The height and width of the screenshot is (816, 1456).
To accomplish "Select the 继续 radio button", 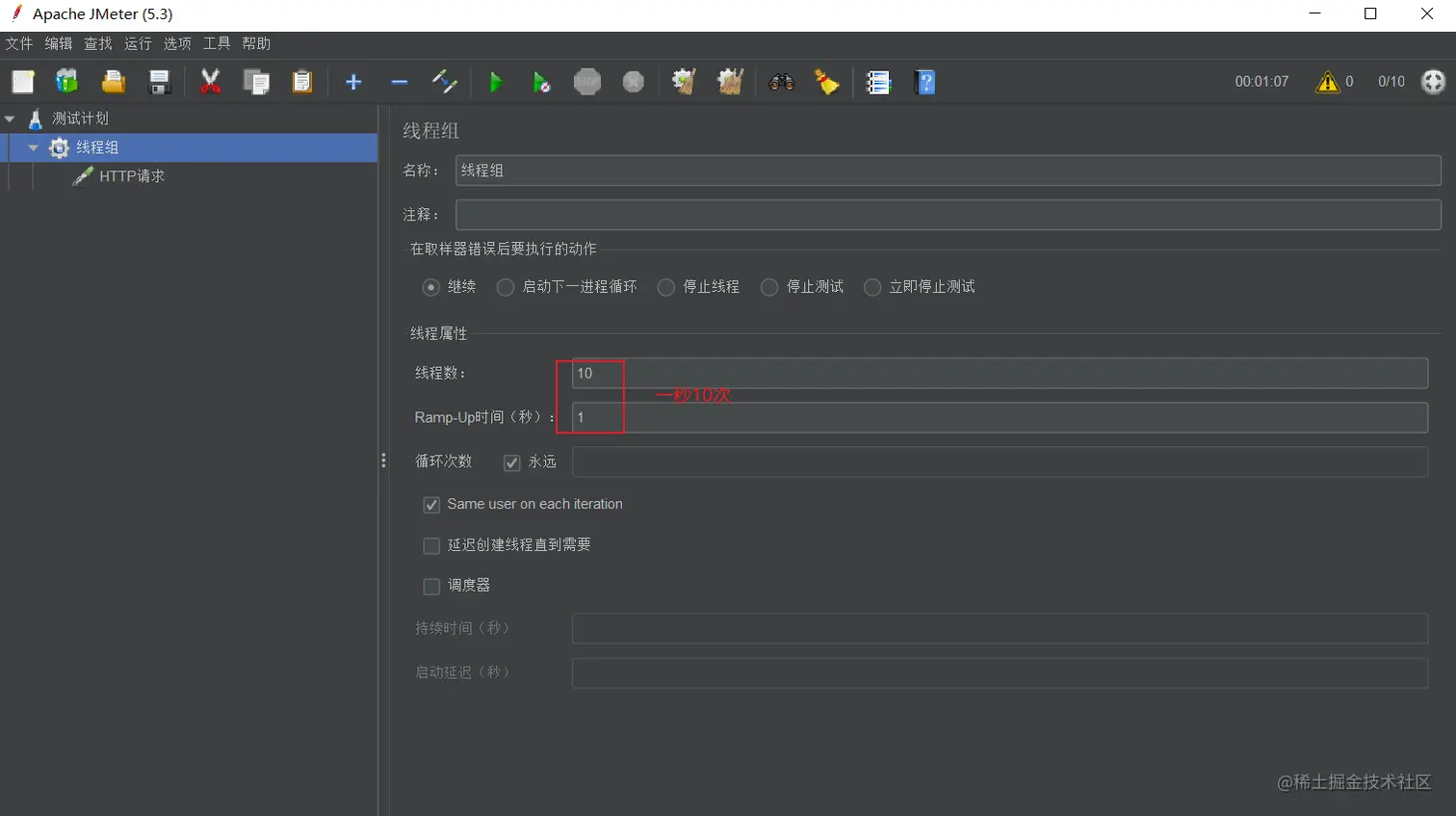I will click(x=431, y=287).
